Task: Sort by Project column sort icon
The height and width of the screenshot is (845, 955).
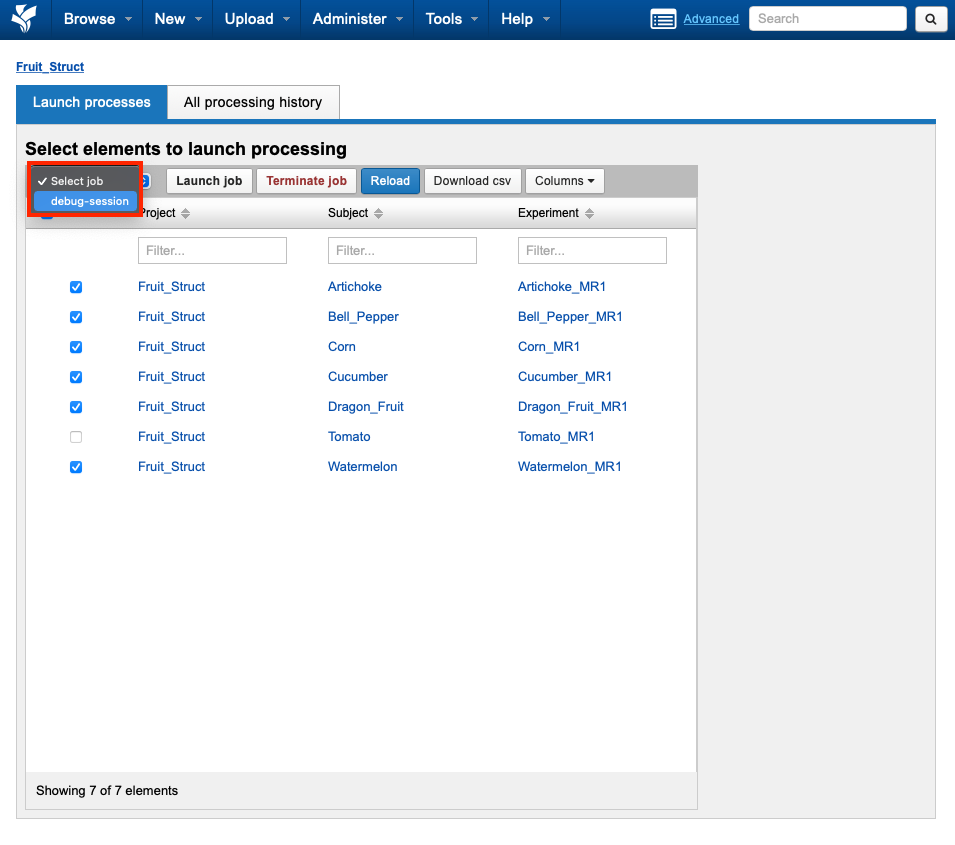Action: pos(185,214)
